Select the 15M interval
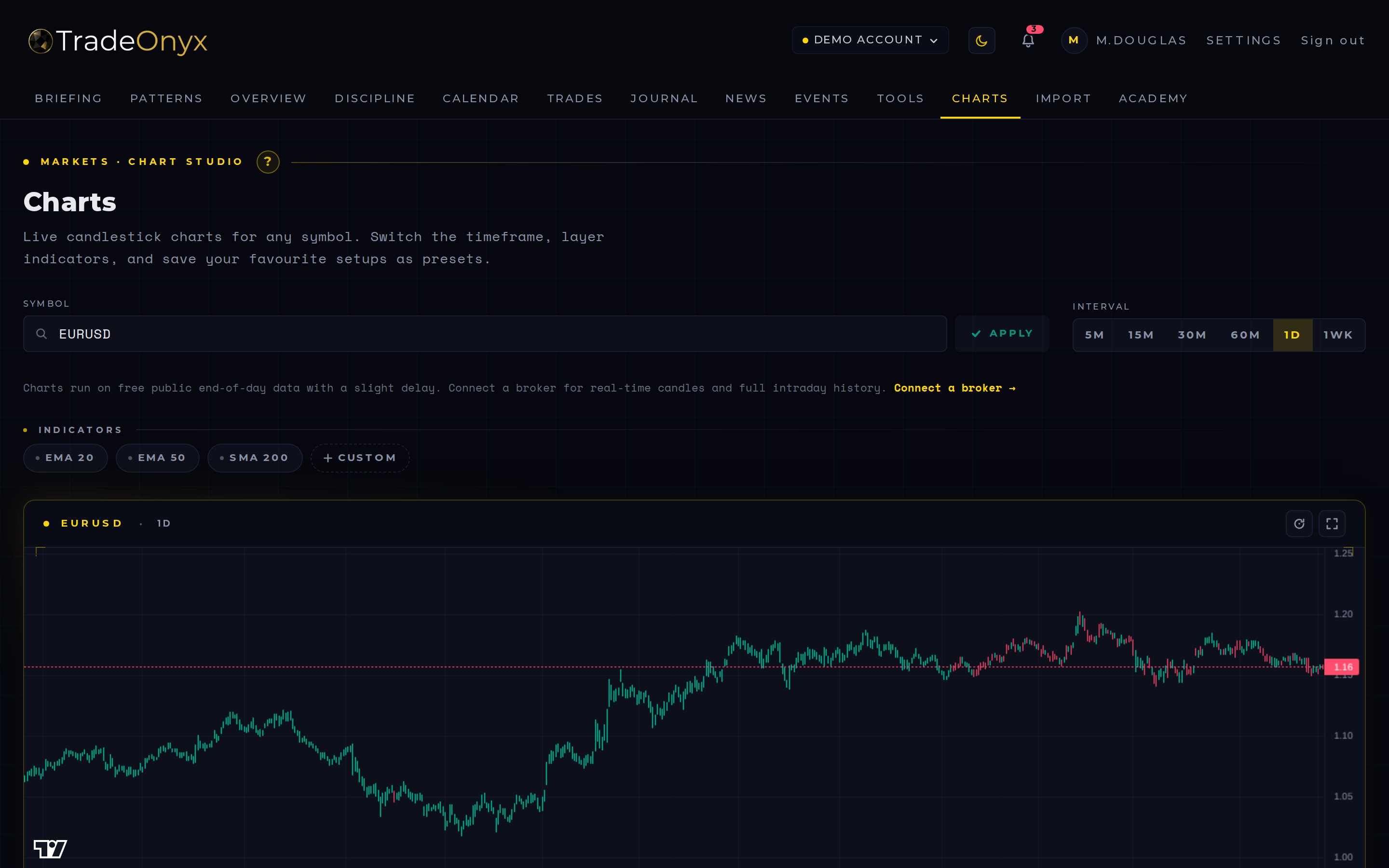The height and width of the screenshot is (868, 1389). tap(1141, 335)
